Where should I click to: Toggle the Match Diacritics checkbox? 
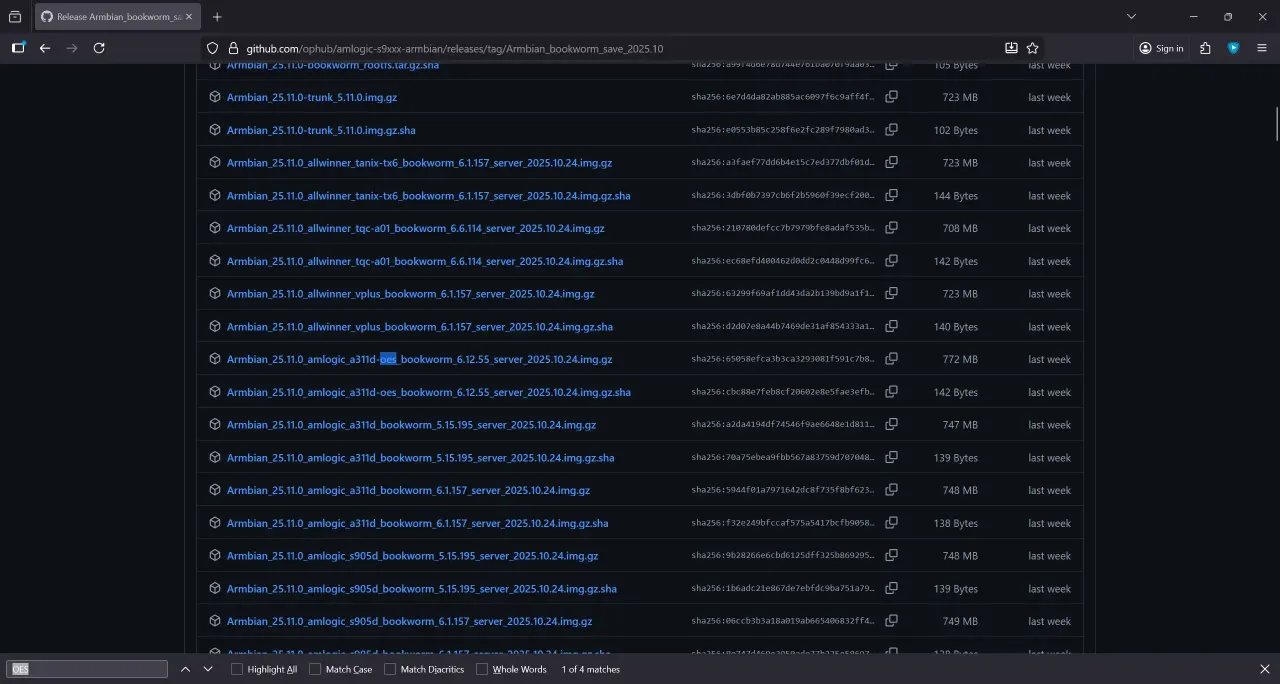coord(390,669)
